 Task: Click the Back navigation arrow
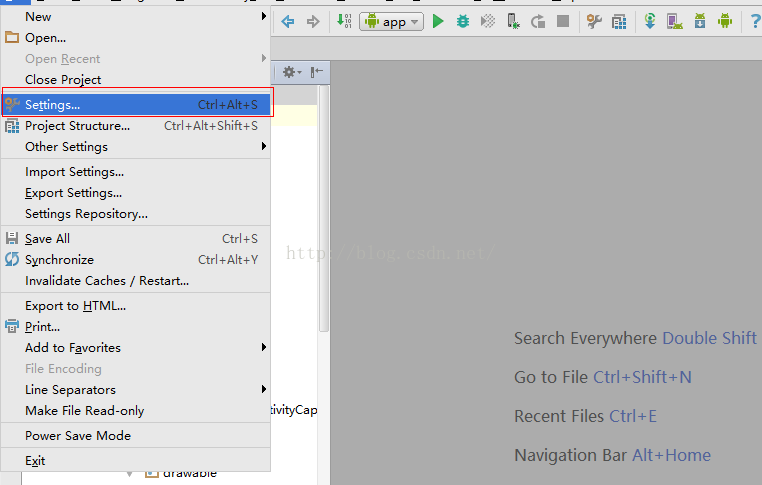pos(288,21)
